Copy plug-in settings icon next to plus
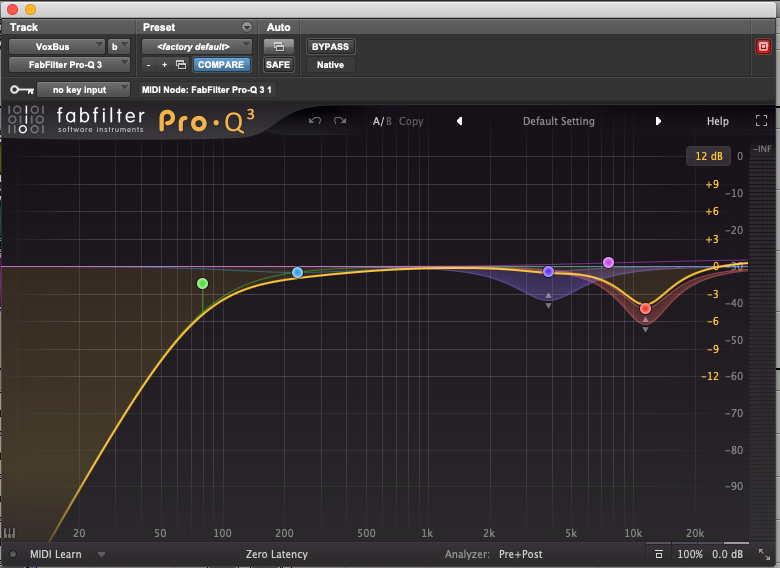Image resolution: width=780 pixels, height=568 pixels. 181,65
